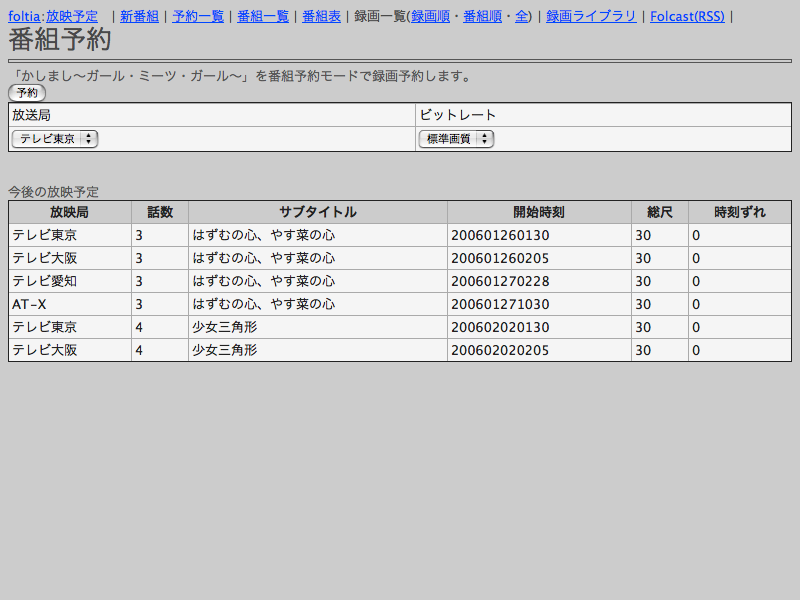The height and width of the screenshot is (600, 800).
Task: Click the サブタイトル column header
Action: tap(317, 212)
